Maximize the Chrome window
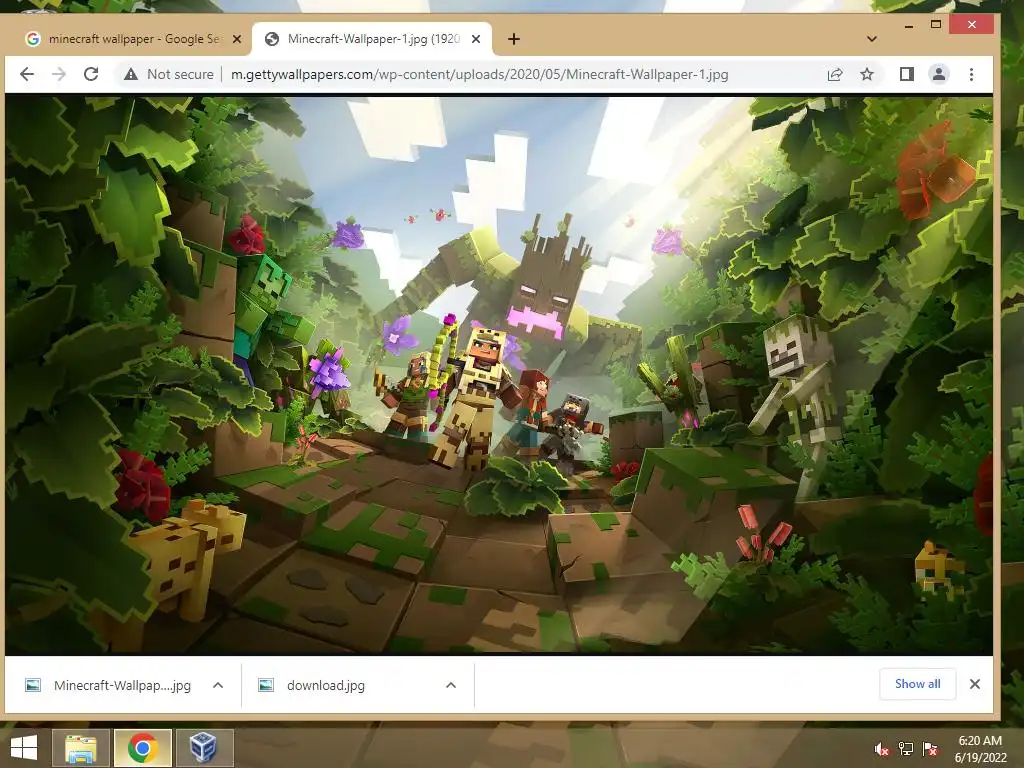Image resolution: width=1024 pixels, height=768 pixels. [x=936, y=25]
